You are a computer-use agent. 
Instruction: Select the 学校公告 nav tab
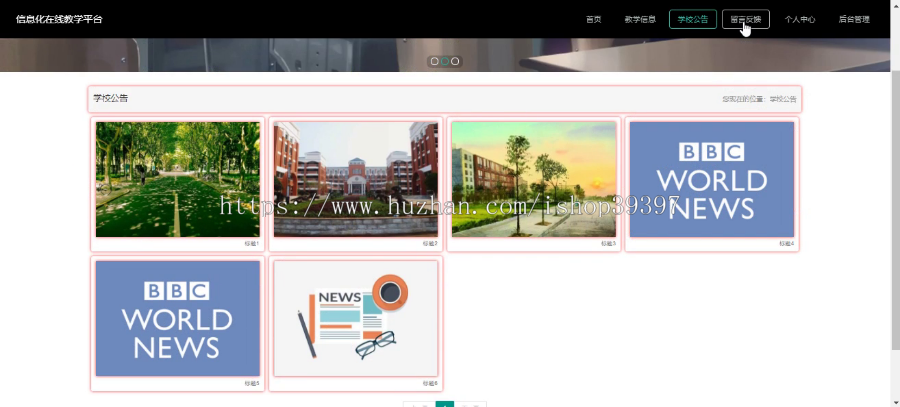pyautogui.click(x=693, y=19)
